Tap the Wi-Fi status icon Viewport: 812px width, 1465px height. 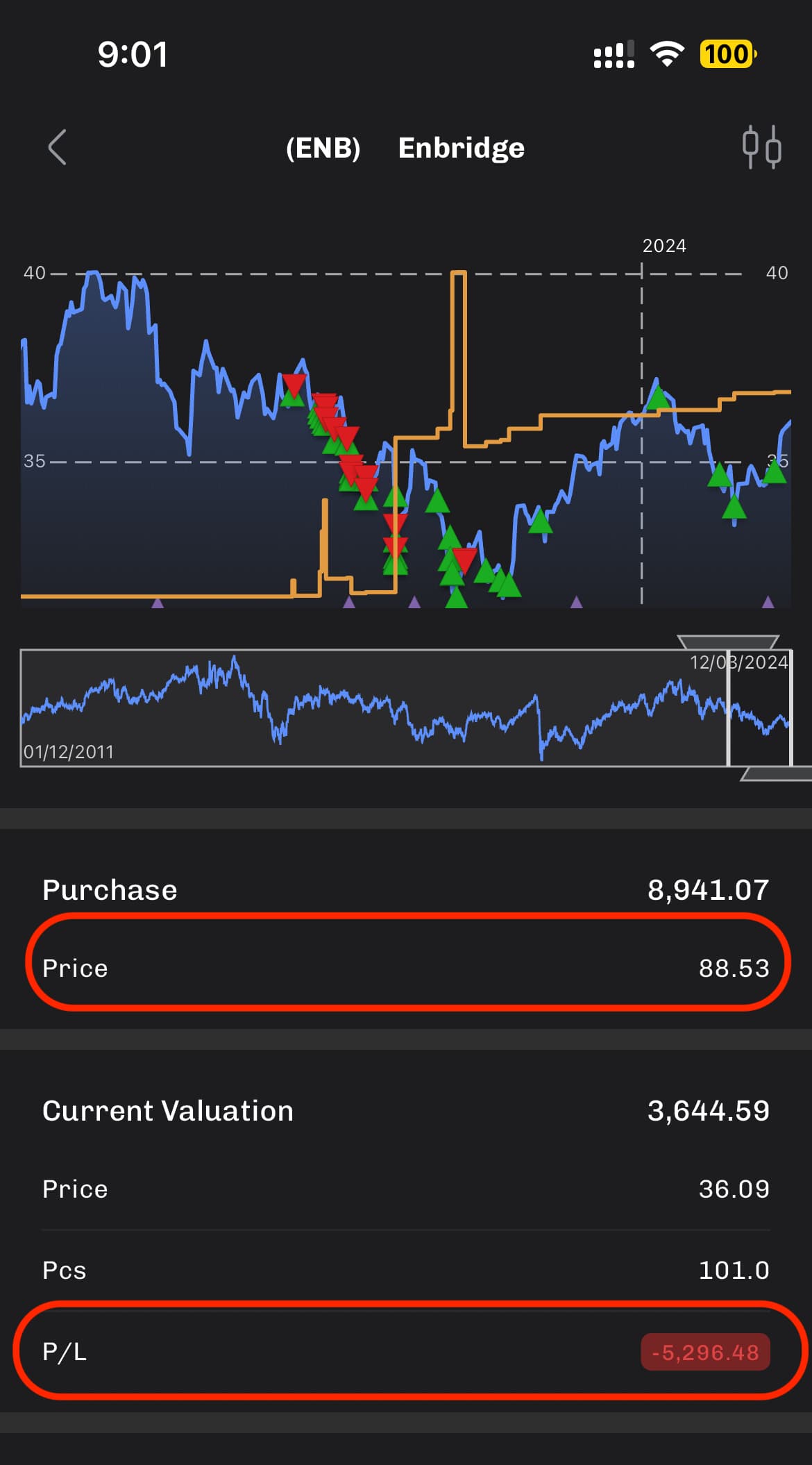click(666, 54)
